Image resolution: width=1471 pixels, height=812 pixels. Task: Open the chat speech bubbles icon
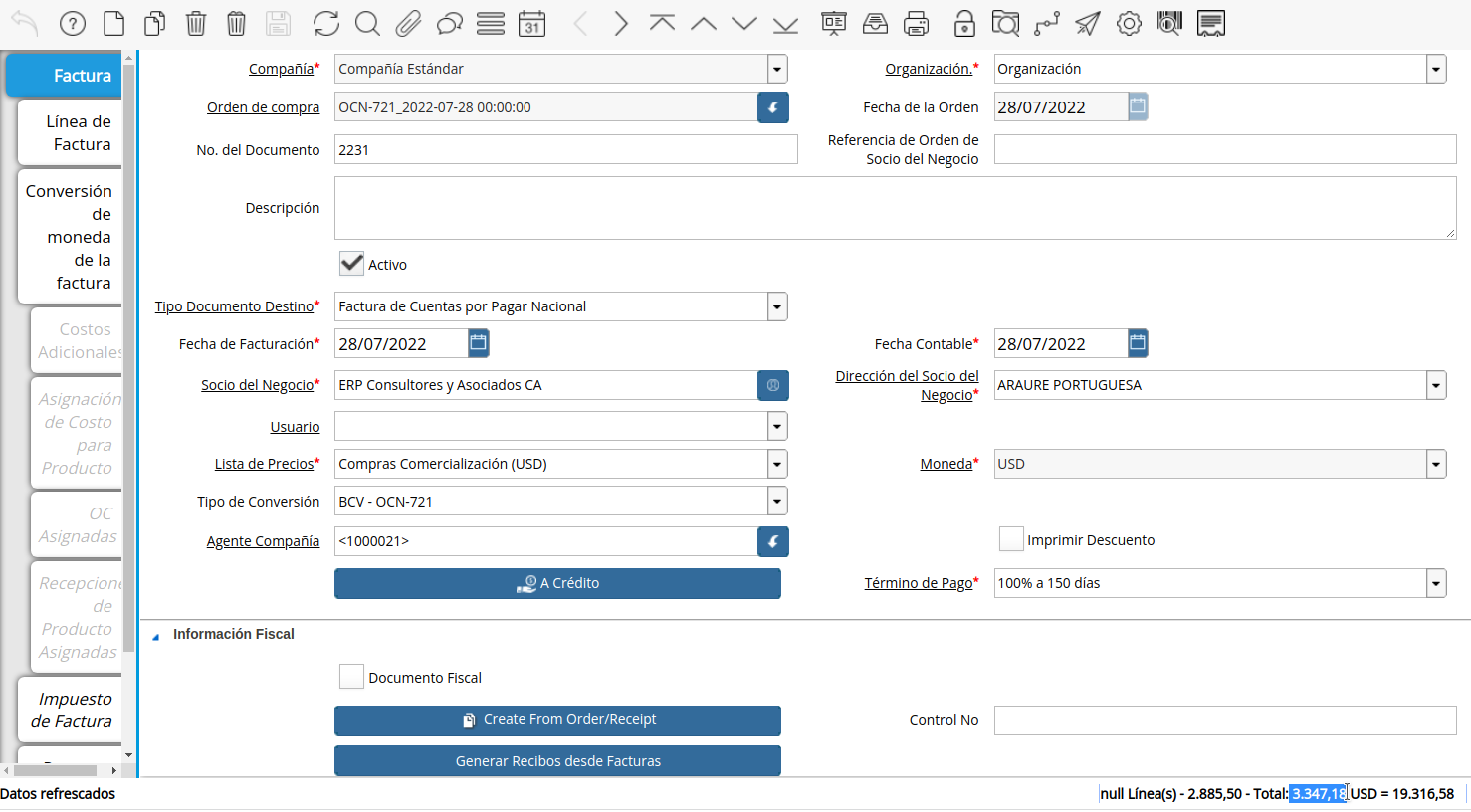(450, 24)
